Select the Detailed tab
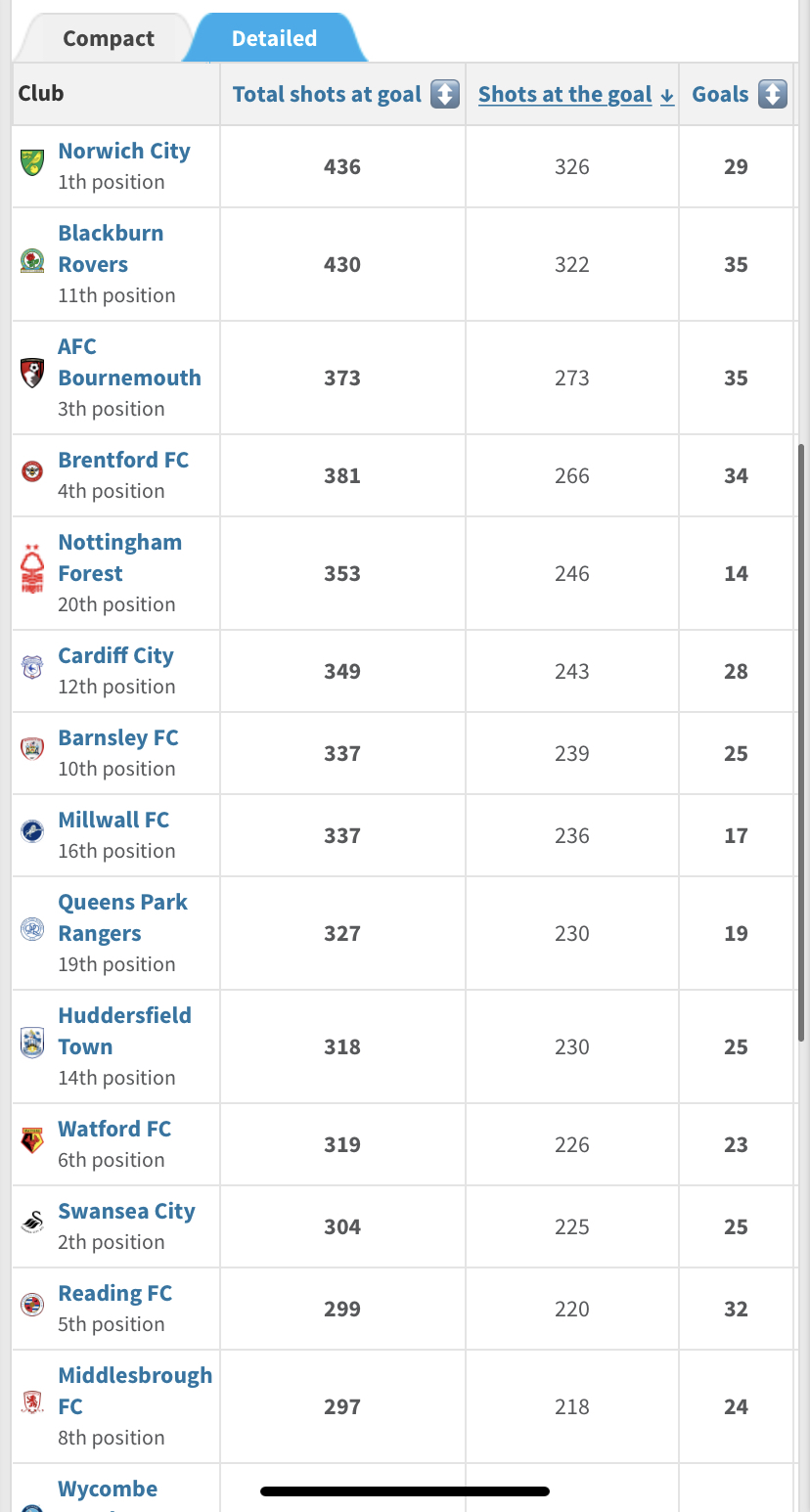The image size is (810, 1512). tap(274, 38)
